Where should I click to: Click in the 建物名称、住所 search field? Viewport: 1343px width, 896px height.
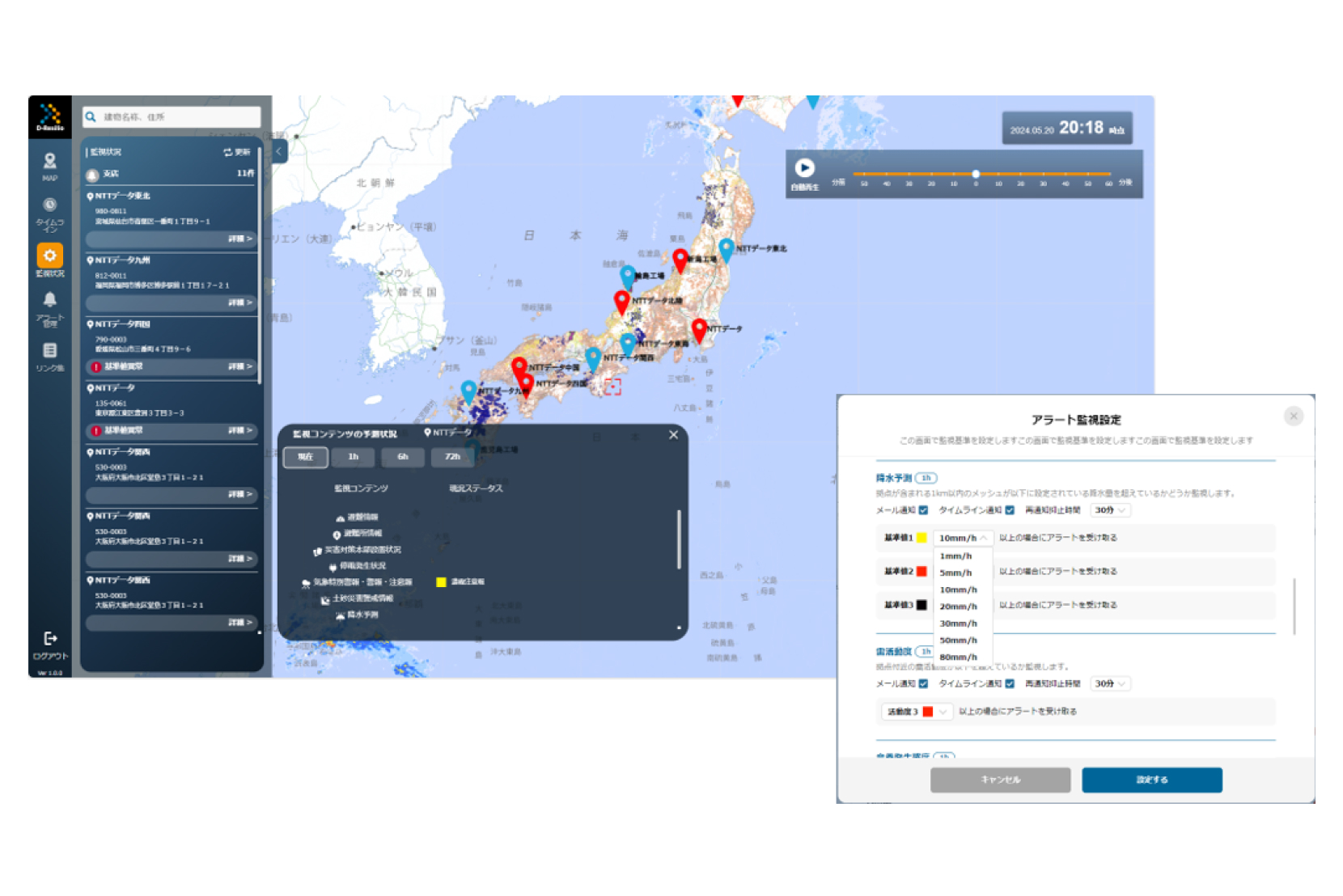coord(178,117)
